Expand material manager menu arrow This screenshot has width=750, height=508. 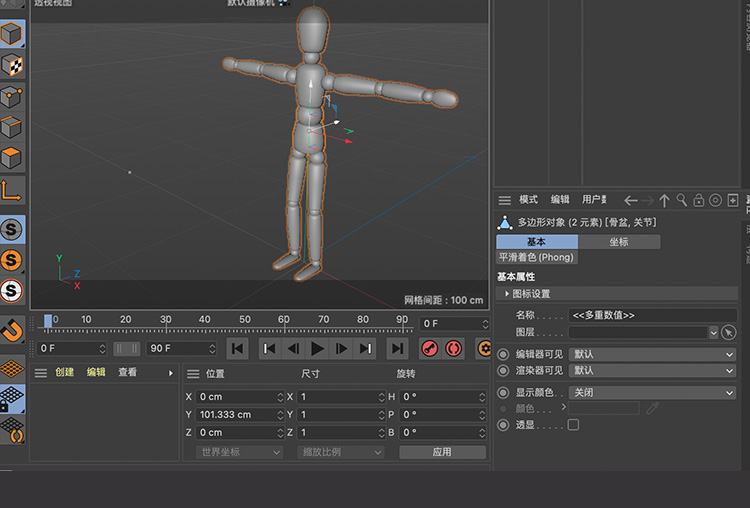171,373
